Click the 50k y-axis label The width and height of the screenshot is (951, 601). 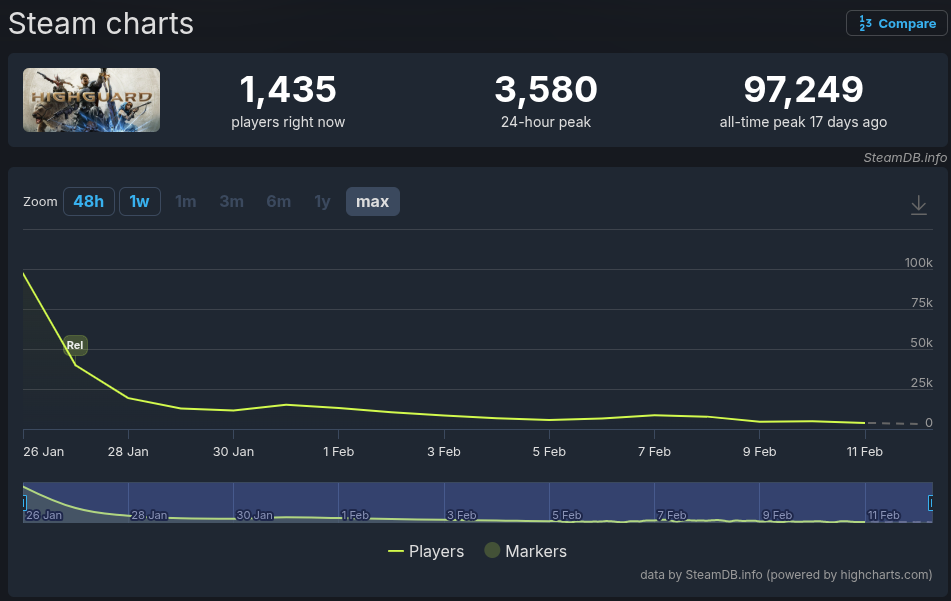[x=921, y=343]
